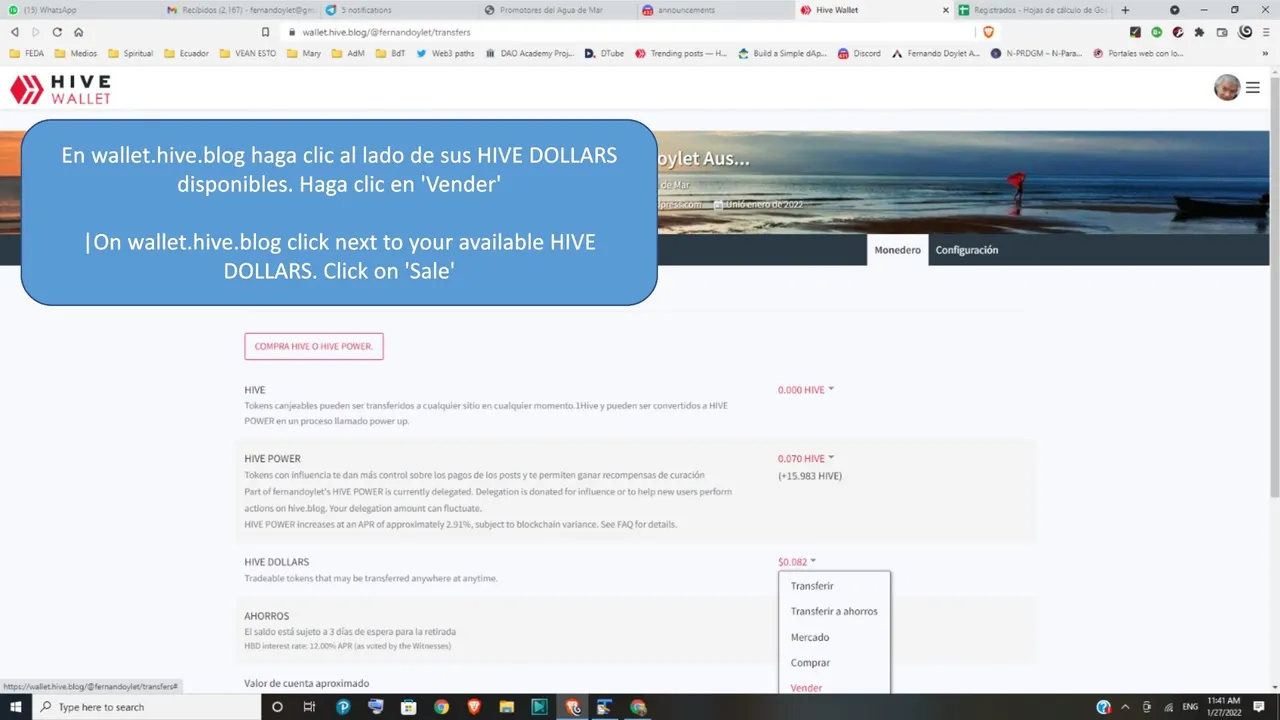Screen dimensions: 1280x720
Task: Open Cortana circle icon in the taskbar
Action: (x=277, y=707)
